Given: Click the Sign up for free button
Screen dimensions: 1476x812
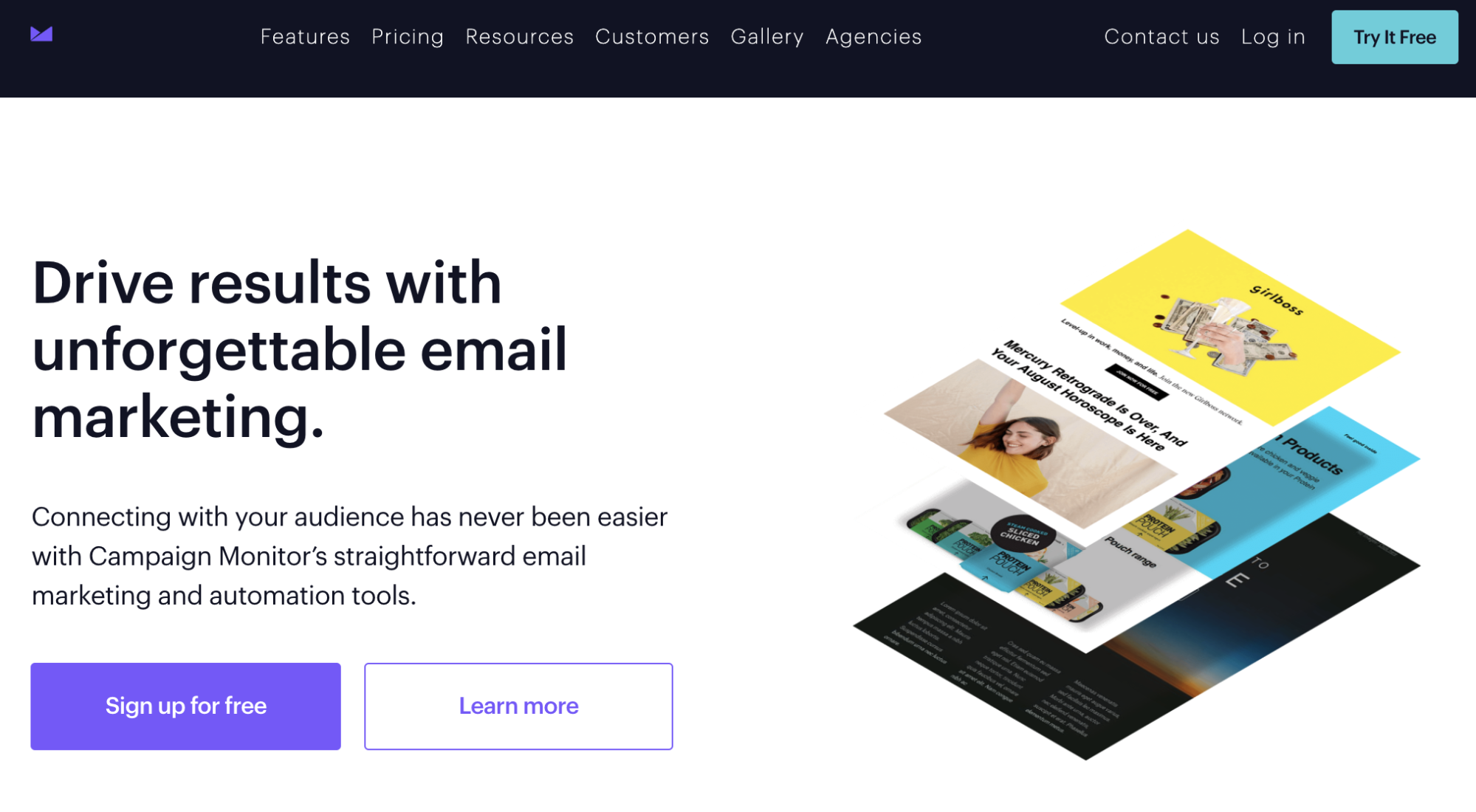Looking at the screenshot, I should pyautogui.click(x=186, y=706).
